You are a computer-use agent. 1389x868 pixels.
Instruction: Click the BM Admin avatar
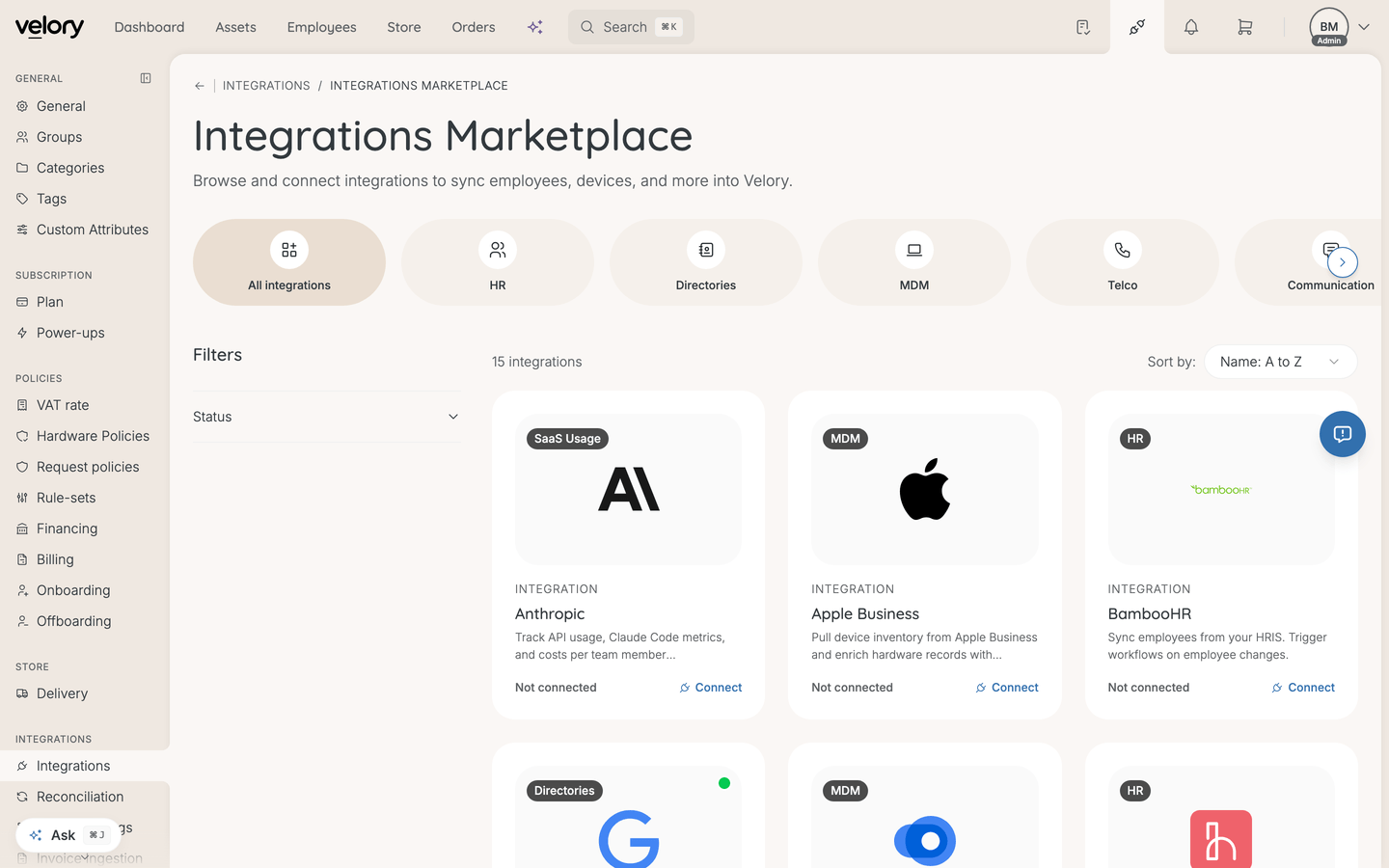point(1329,27)
